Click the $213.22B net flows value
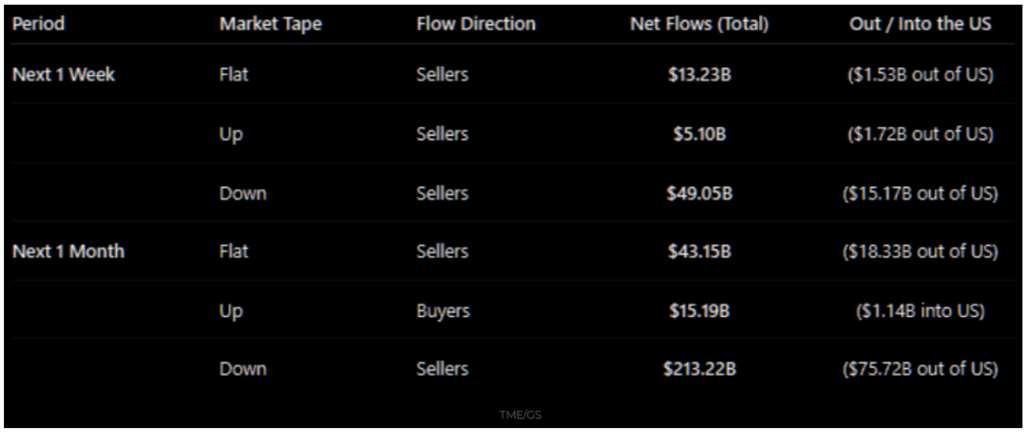The width and height of the screenshot is (1024, 432). [x=700, y=369]
